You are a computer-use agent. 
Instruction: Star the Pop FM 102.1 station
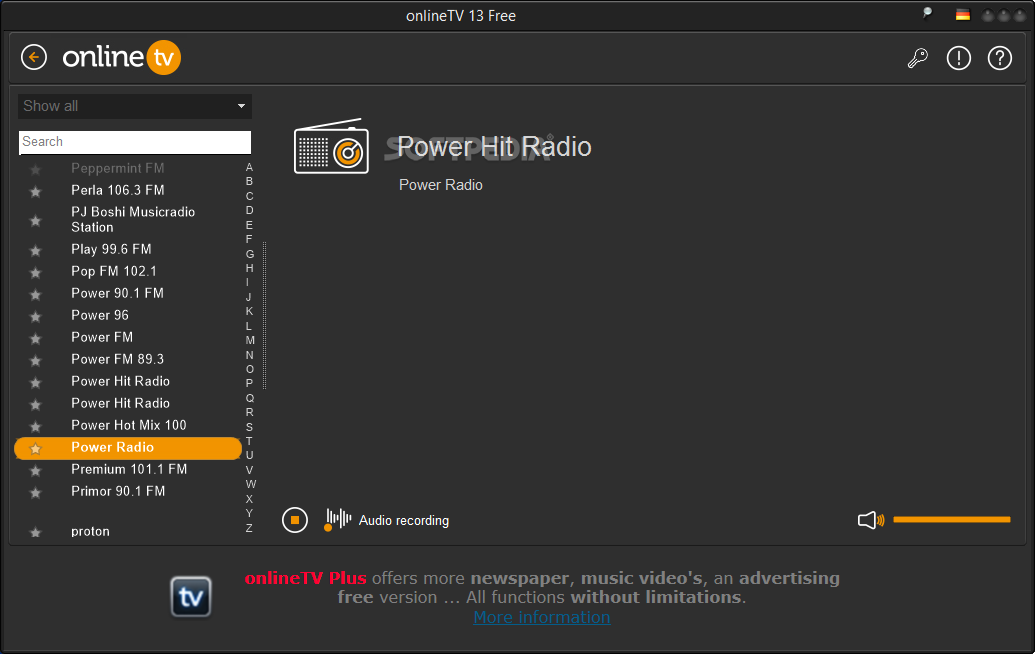(x=36, y=272)
